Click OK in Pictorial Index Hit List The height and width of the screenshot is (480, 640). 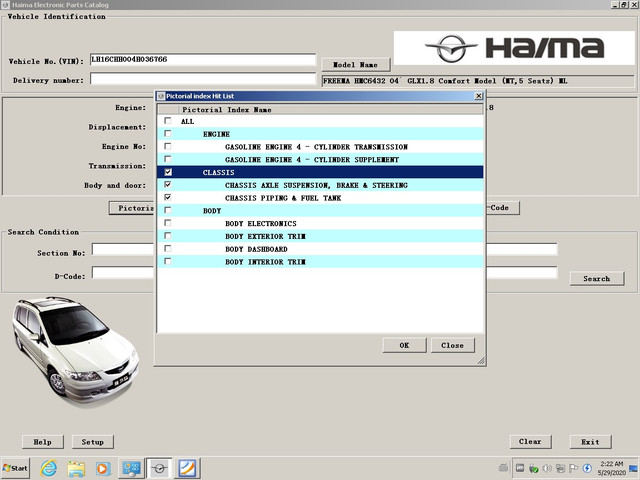(x=404, y=345)
